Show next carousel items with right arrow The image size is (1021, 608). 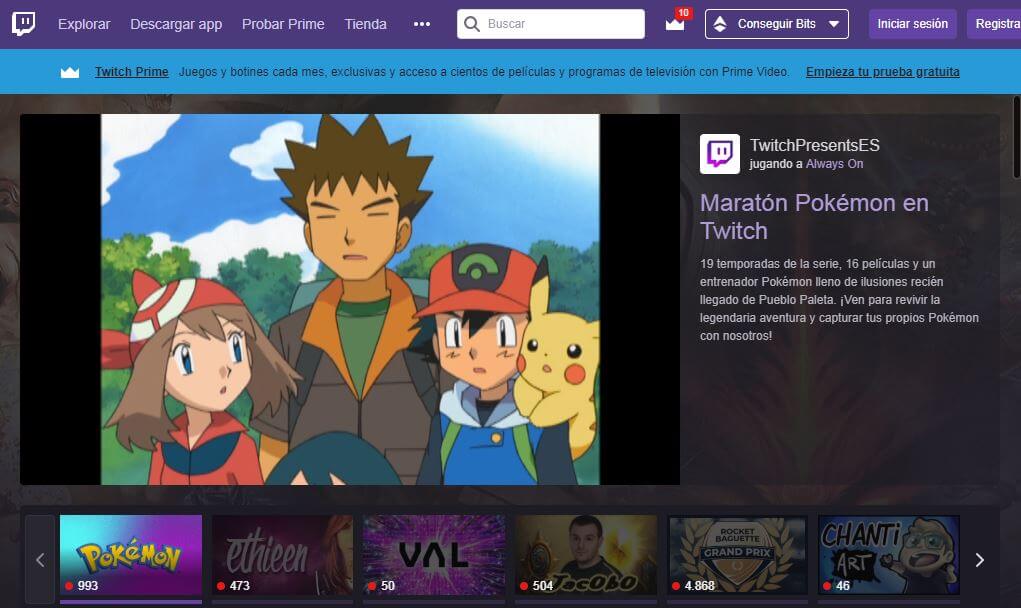point(979,560)
